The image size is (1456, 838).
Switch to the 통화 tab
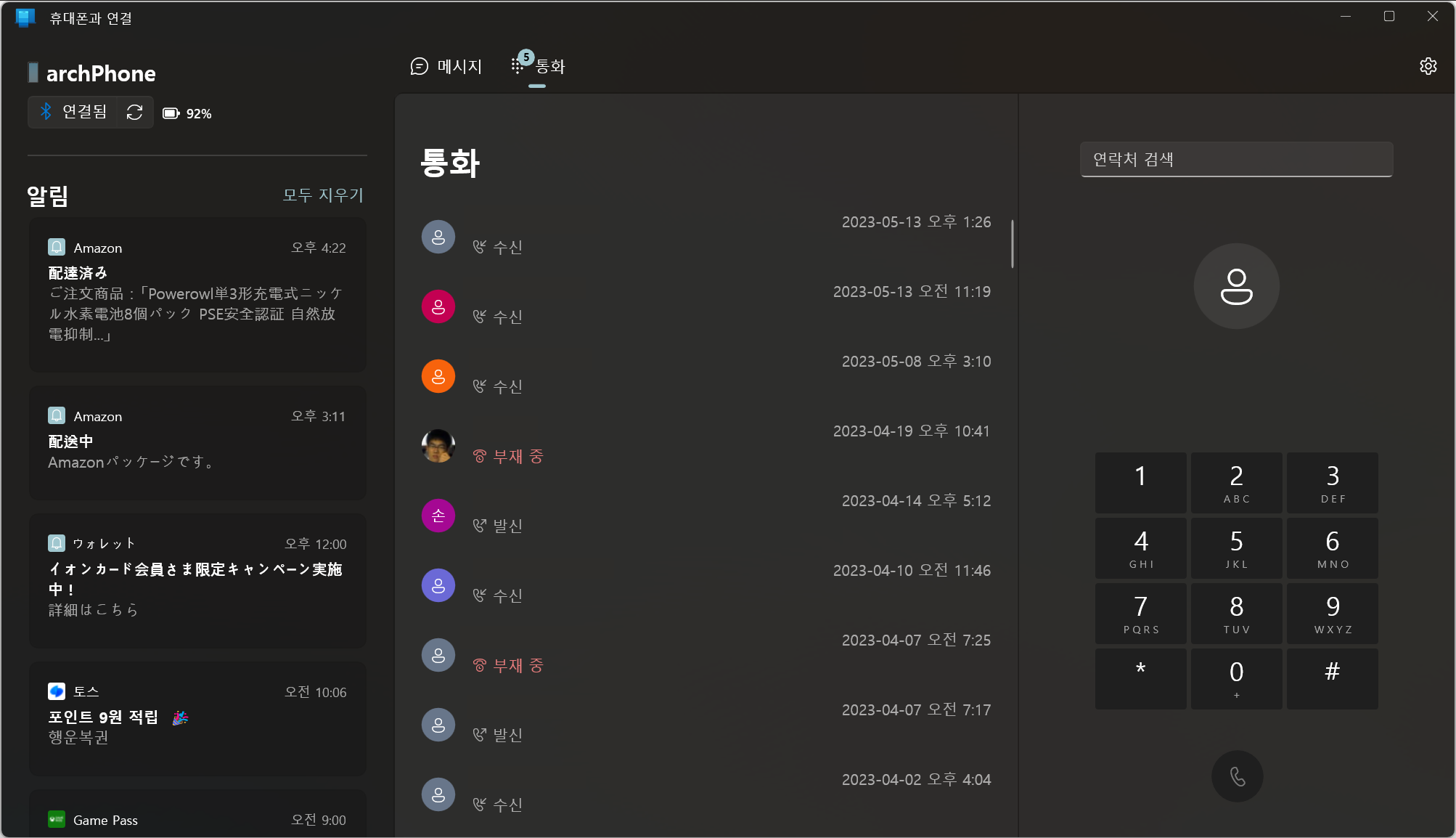point(539,67)
